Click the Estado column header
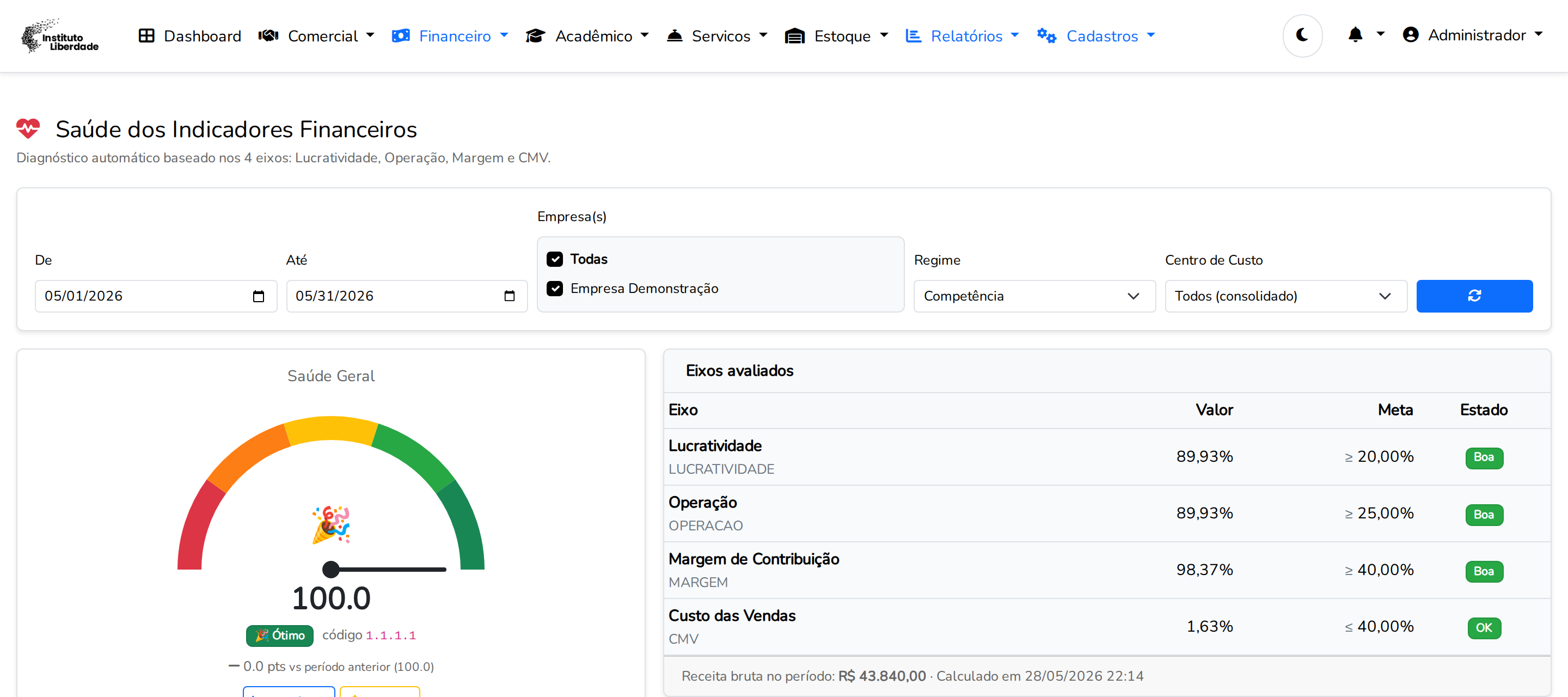The image size is (1568, 697). point(1484,409)
